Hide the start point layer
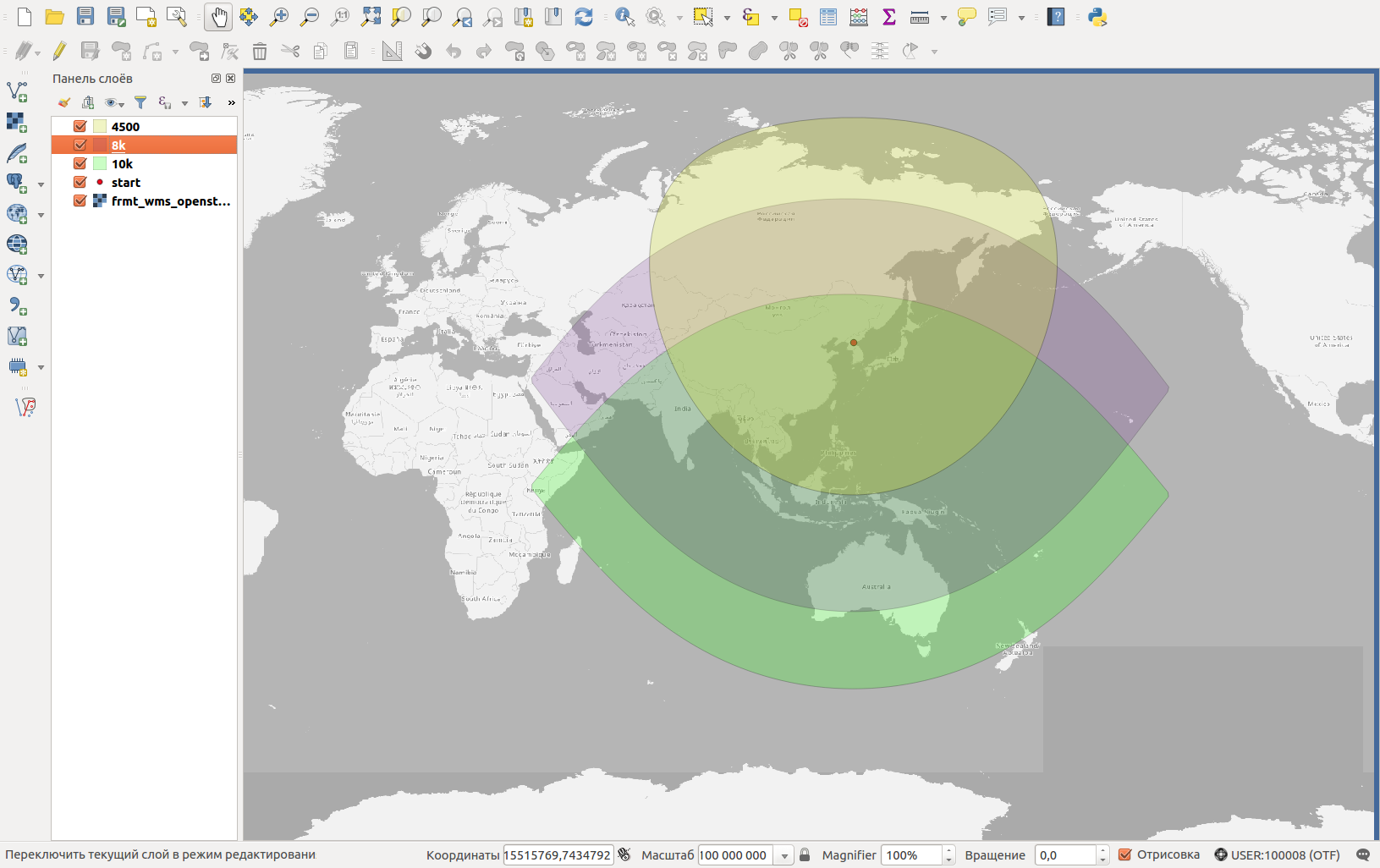This screenshot has height=868, width=1380. pyautogui.click(x=80, y=182)
